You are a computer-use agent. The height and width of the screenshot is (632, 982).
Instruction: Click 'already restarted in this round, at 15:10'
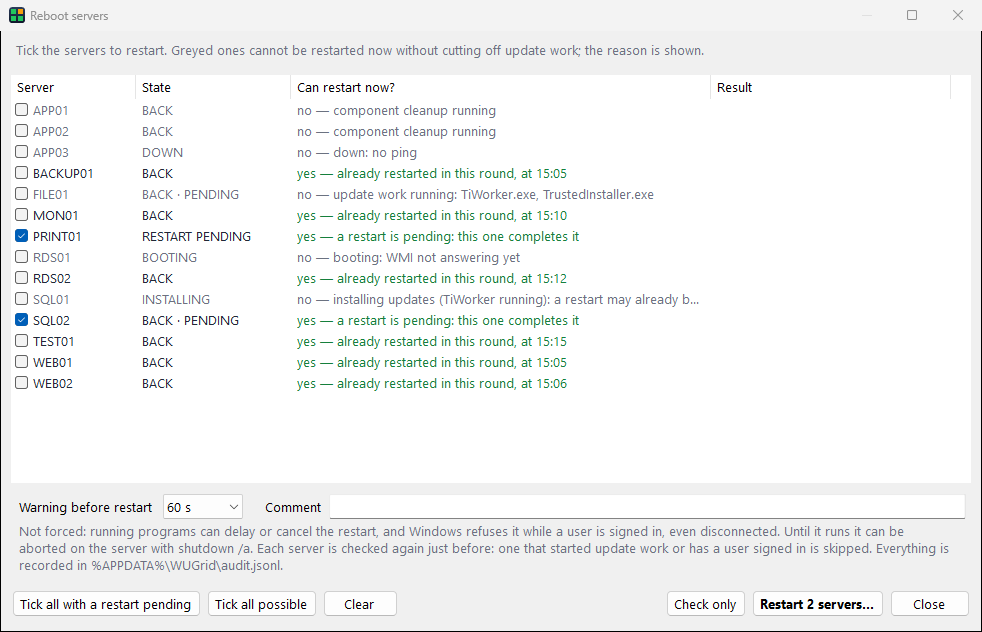pyautogui.click(x=432, y=215)
